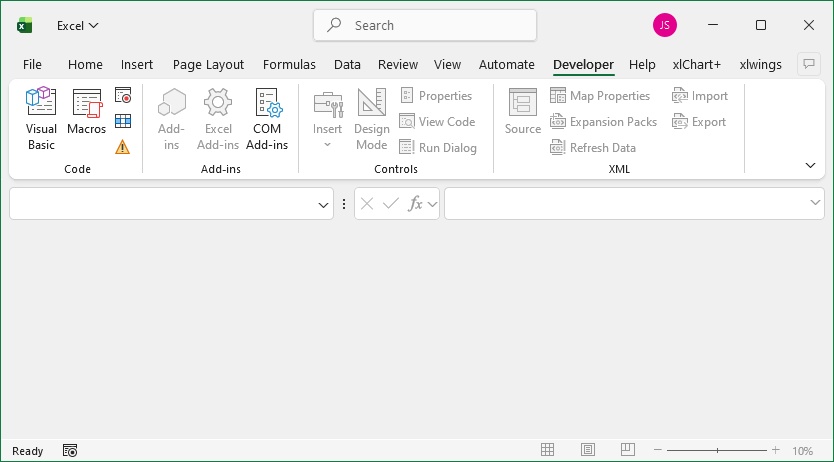The height and width of the screenshot is (462, 834).
Task: Click Refresh Data
Action: [x=593, y=147]
